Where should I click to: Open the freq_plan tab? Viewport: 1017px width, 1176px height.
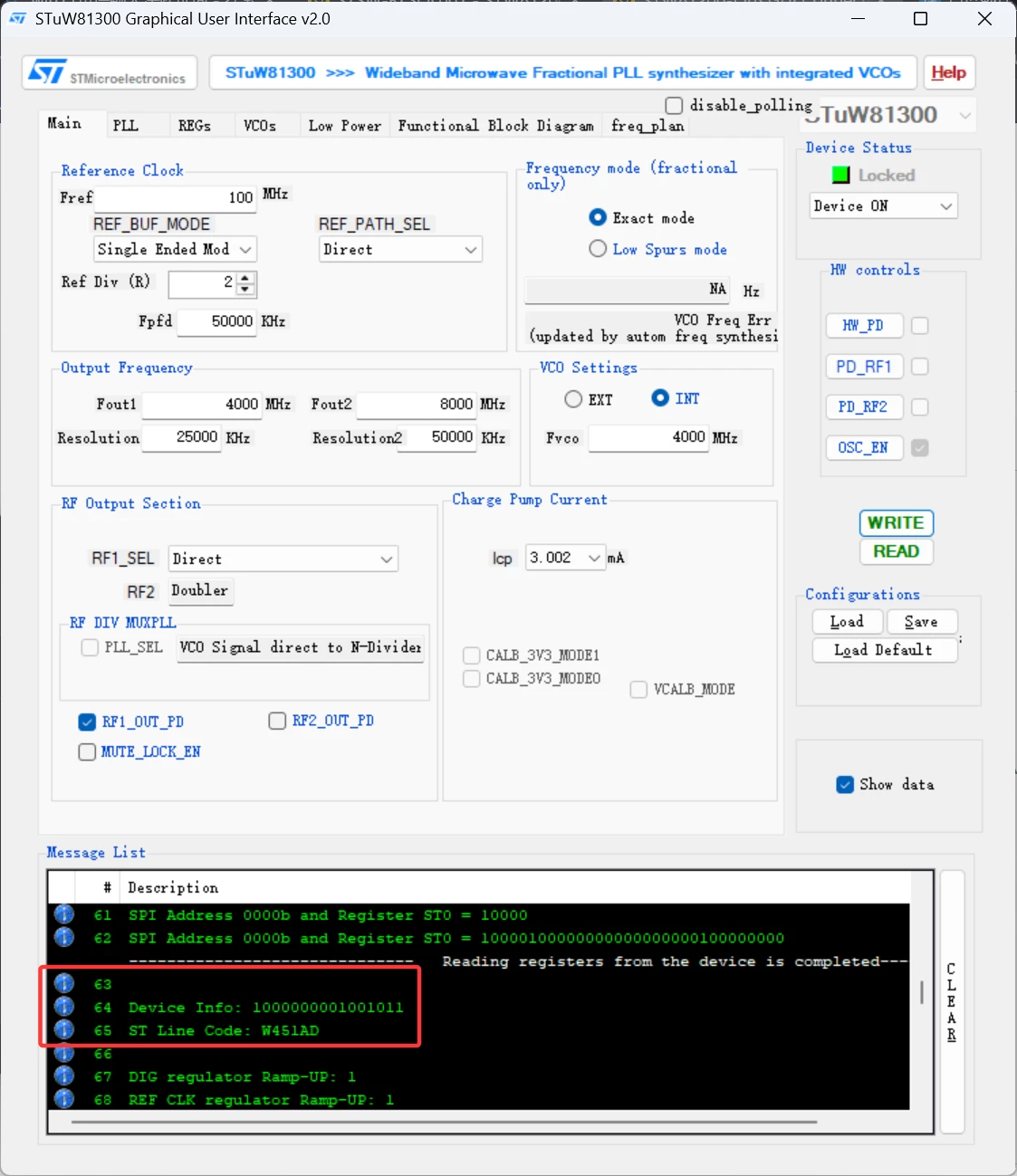[x=648, y=126]
